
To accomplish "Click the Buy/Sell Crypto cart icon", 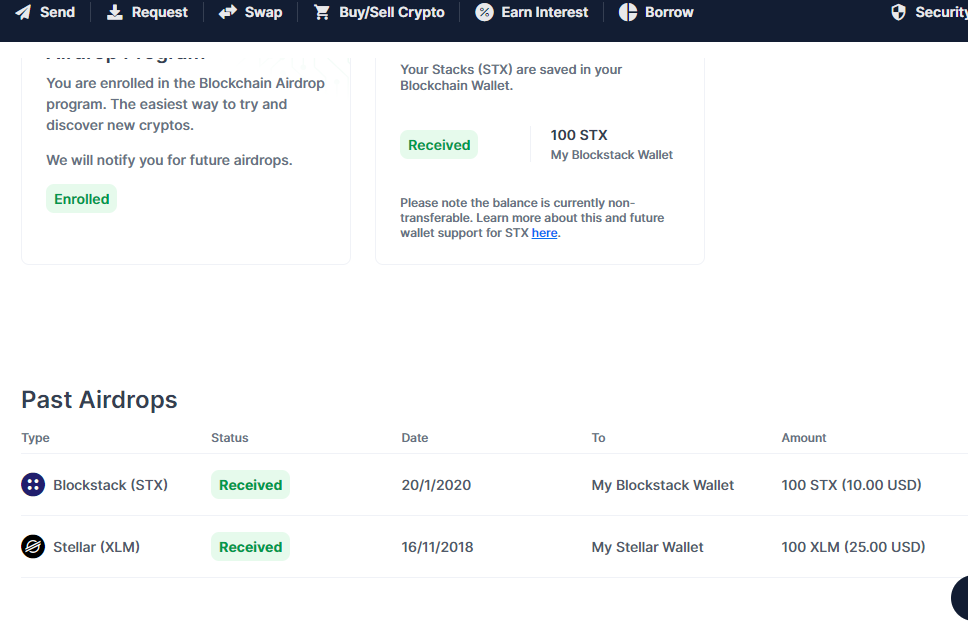I will pos(322,12).
